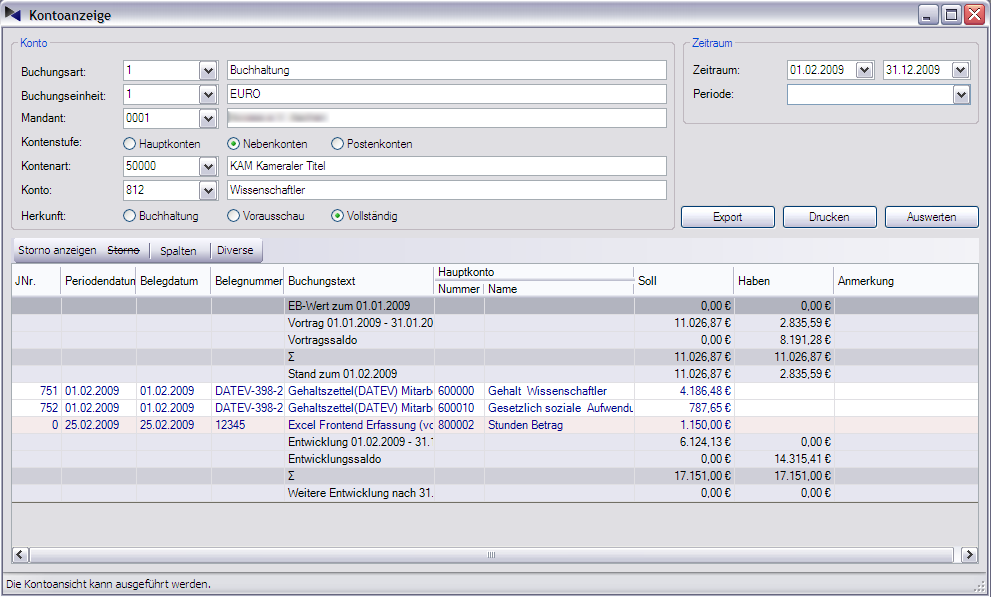Open the Buchungsart dropdown
Image resolution: width=991 pixels, height=597 pixels.
pyautogui.click(x=208, y=71)
